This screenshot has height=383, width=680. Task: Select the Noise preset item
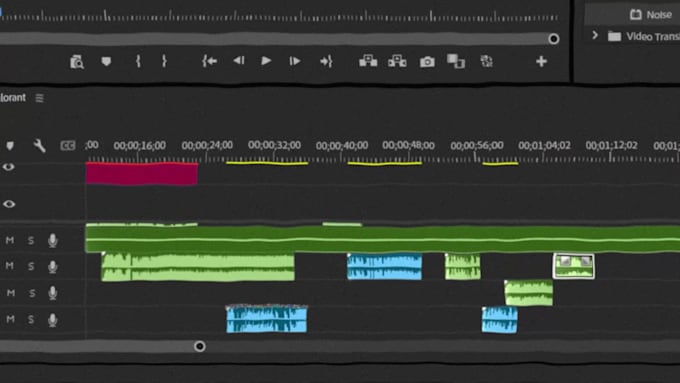click(x=651, y=15)
